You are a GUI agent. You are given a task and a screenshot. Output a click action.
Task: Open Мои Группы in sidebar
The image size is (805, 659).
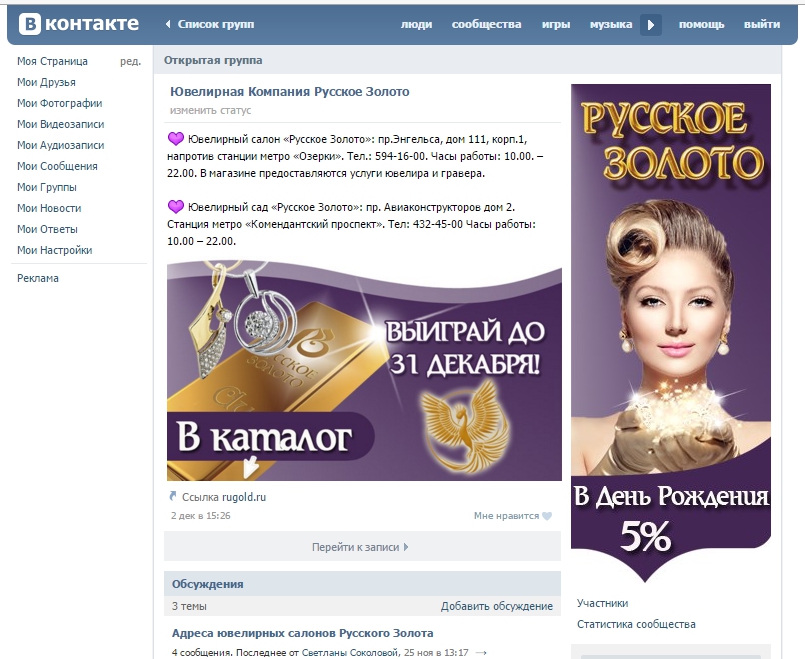tap(47, 187)
